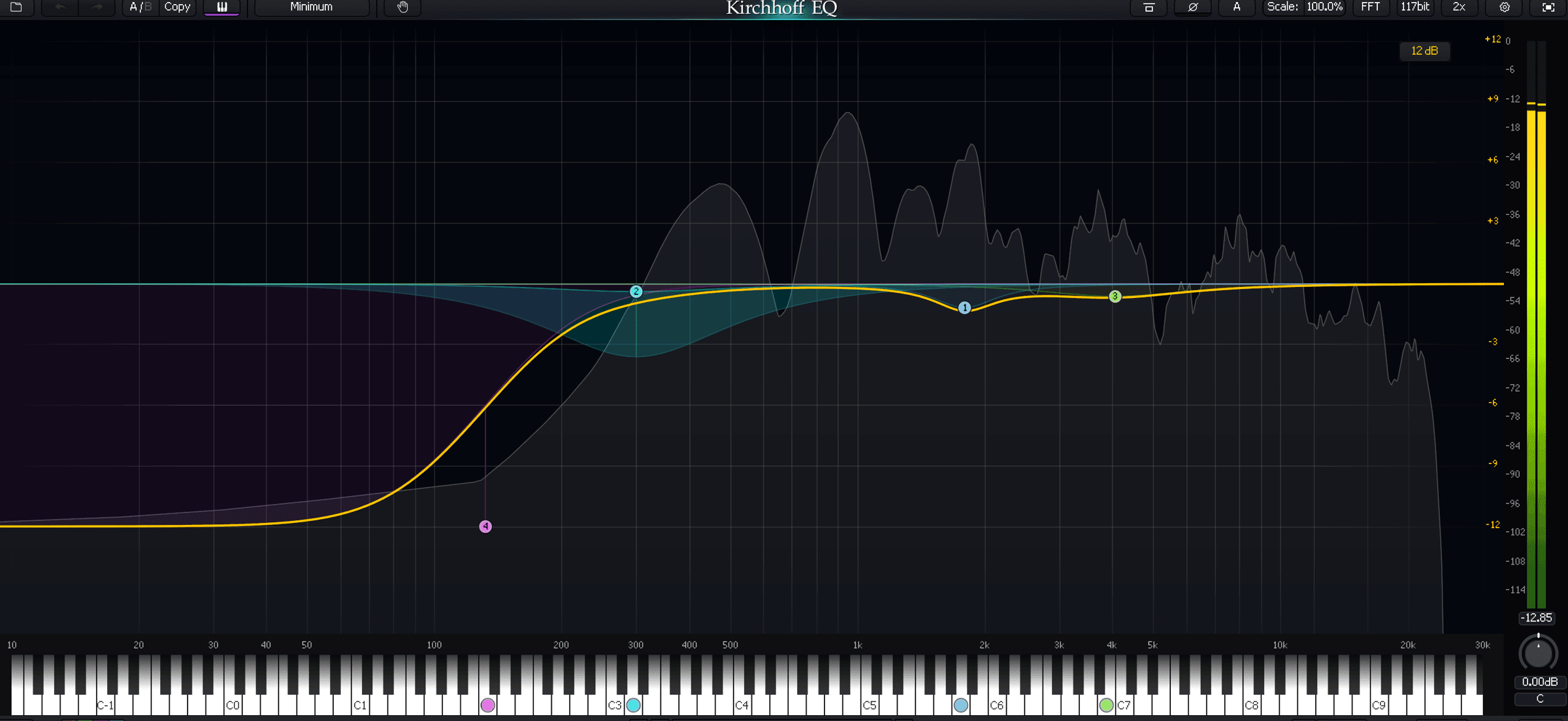This screenshot has width=1568, height=721.
Task: Select EQ band node 3
Action: pyautogui.click(x=1115, y=296)
